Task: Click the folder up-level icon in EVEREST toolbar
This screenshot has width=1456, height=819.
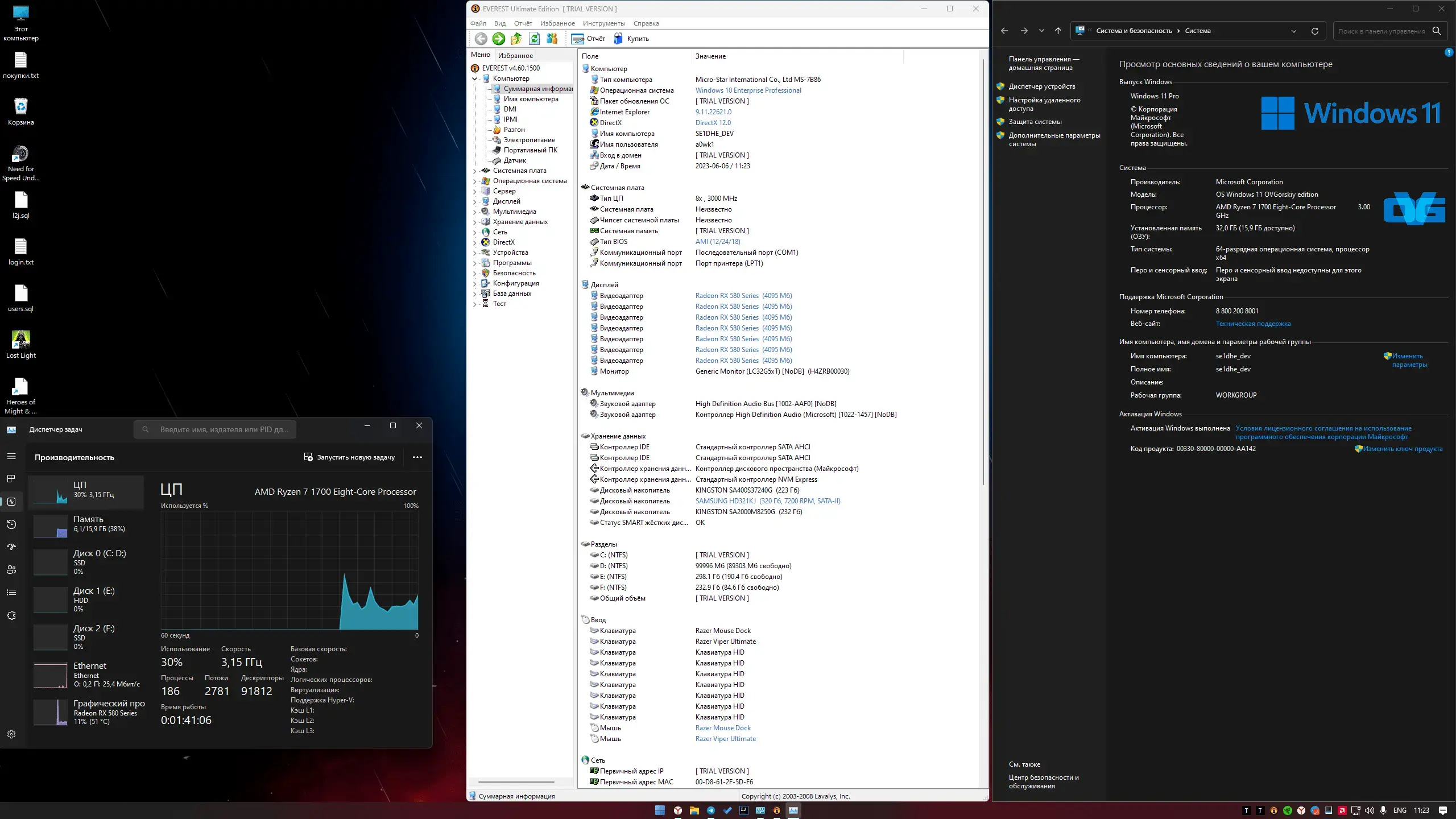Action: point(516,39)
